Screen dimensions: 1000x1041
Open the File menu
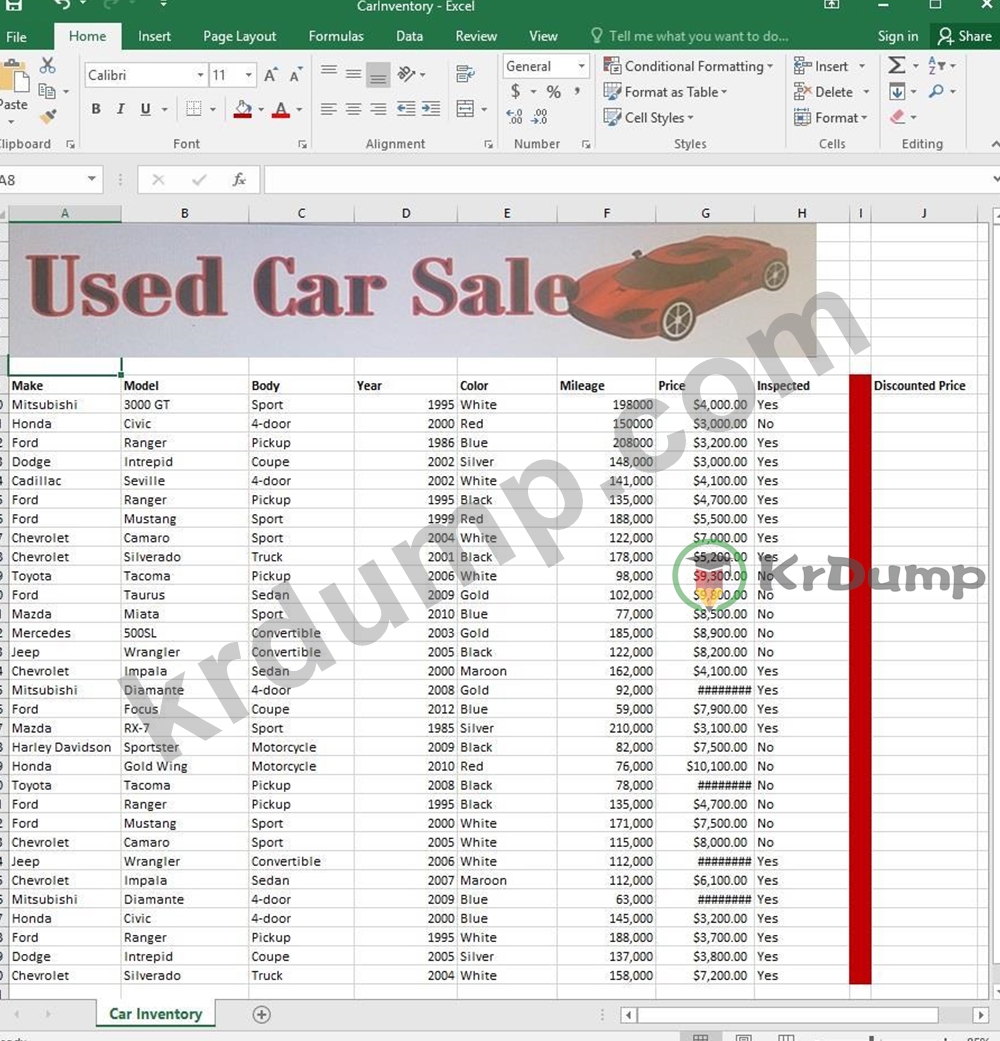click(16, 37)
